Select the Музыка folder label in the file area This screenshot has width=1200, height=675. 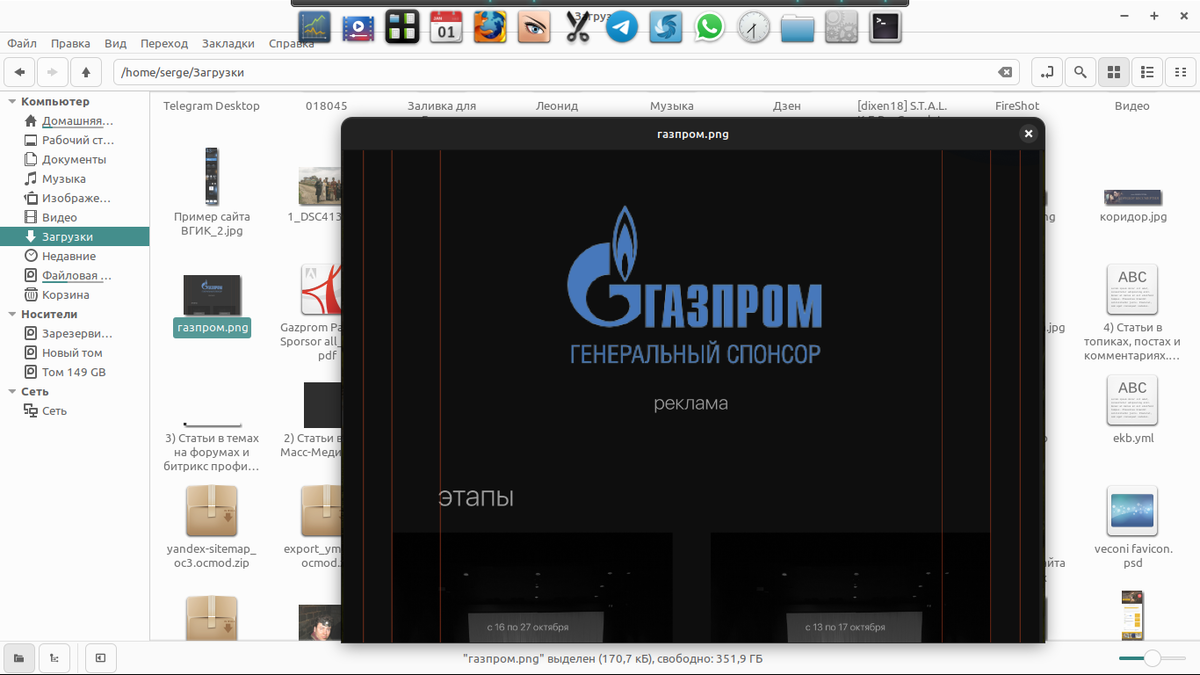[671, 106]
